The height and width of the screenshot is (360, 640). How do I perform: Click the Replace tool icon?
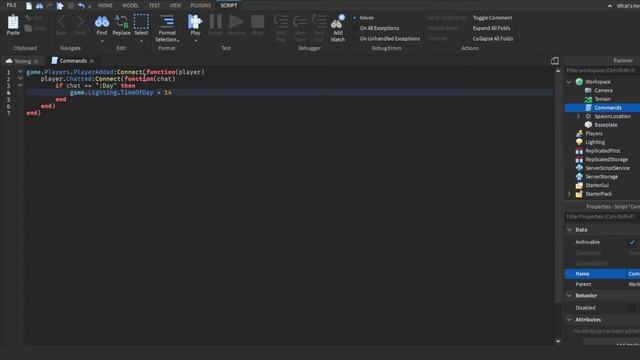(x=121, y=22)
